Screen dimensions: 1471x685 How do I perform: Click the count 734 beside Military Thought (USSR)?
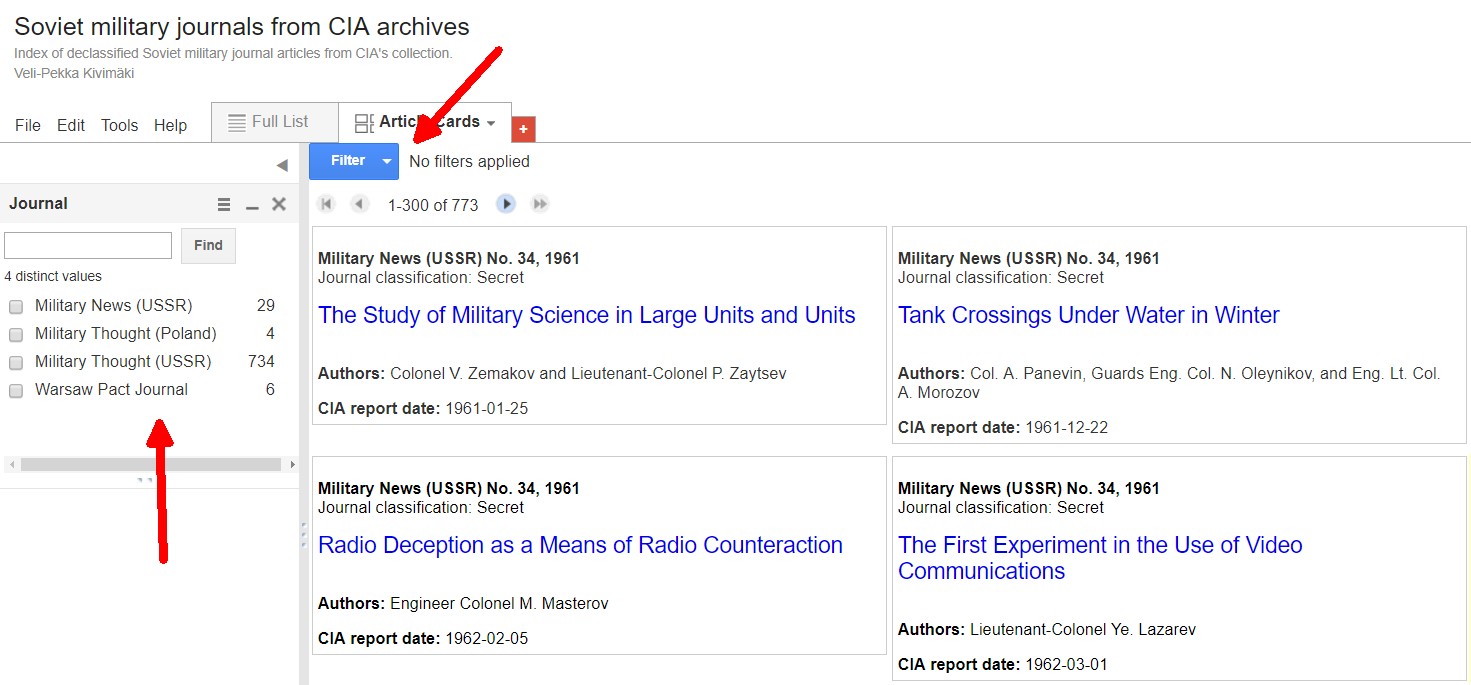click(261, 362)
